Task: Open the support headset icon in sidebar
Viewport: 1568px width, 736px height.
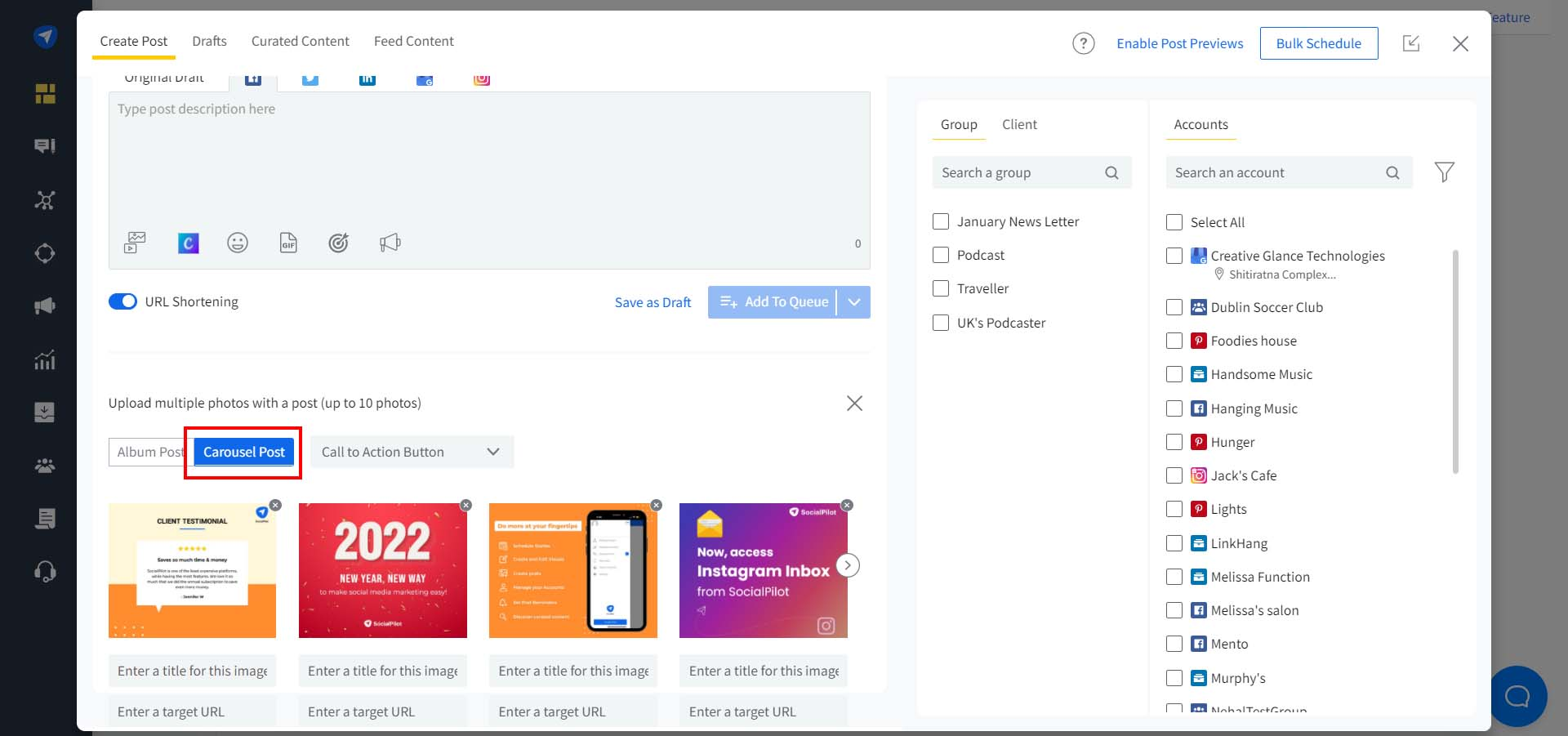Action: point(45,571)
